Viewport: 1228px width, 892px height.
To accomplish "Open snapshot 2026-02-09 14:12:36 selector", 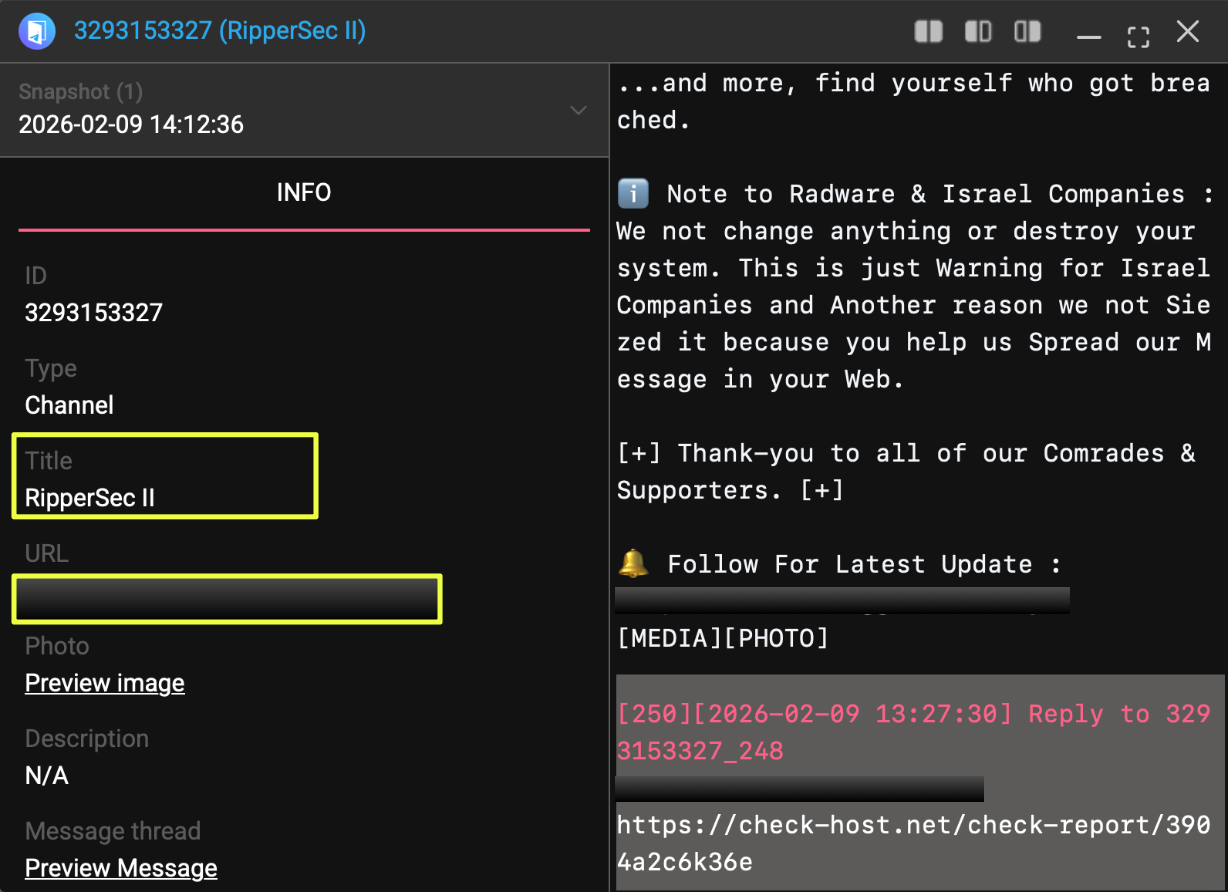I will tap(131, 125).
